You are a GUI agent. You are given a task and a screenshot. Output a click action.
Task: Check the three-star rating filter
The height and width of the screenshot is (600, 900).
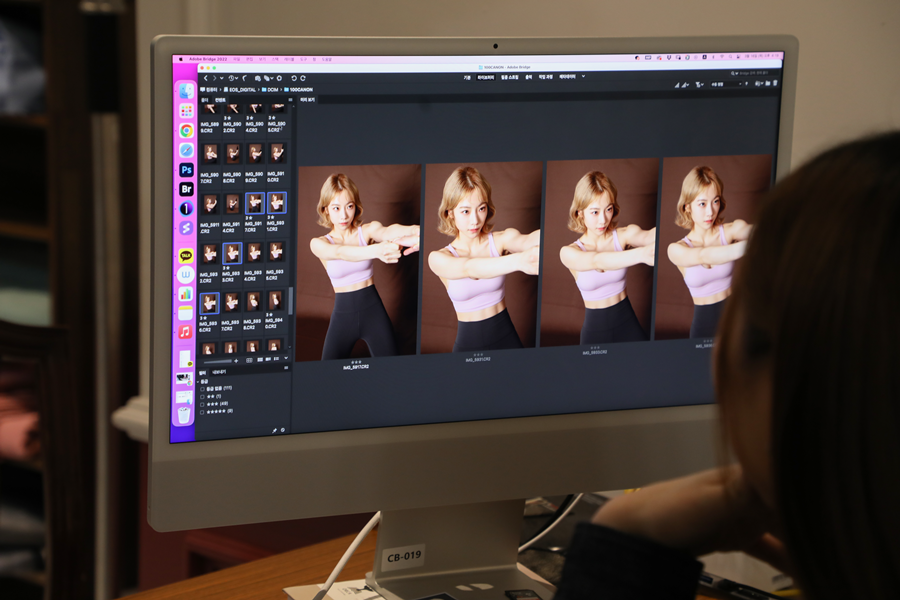[x=203, y=404]
